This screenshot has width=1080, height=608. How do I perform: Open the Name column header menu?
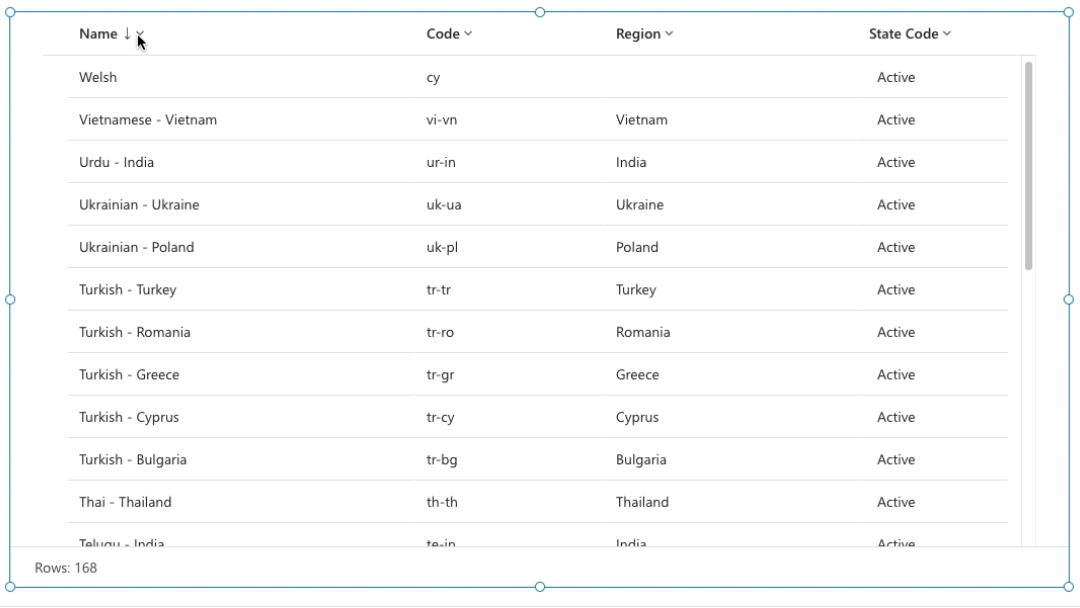point(139,35)
